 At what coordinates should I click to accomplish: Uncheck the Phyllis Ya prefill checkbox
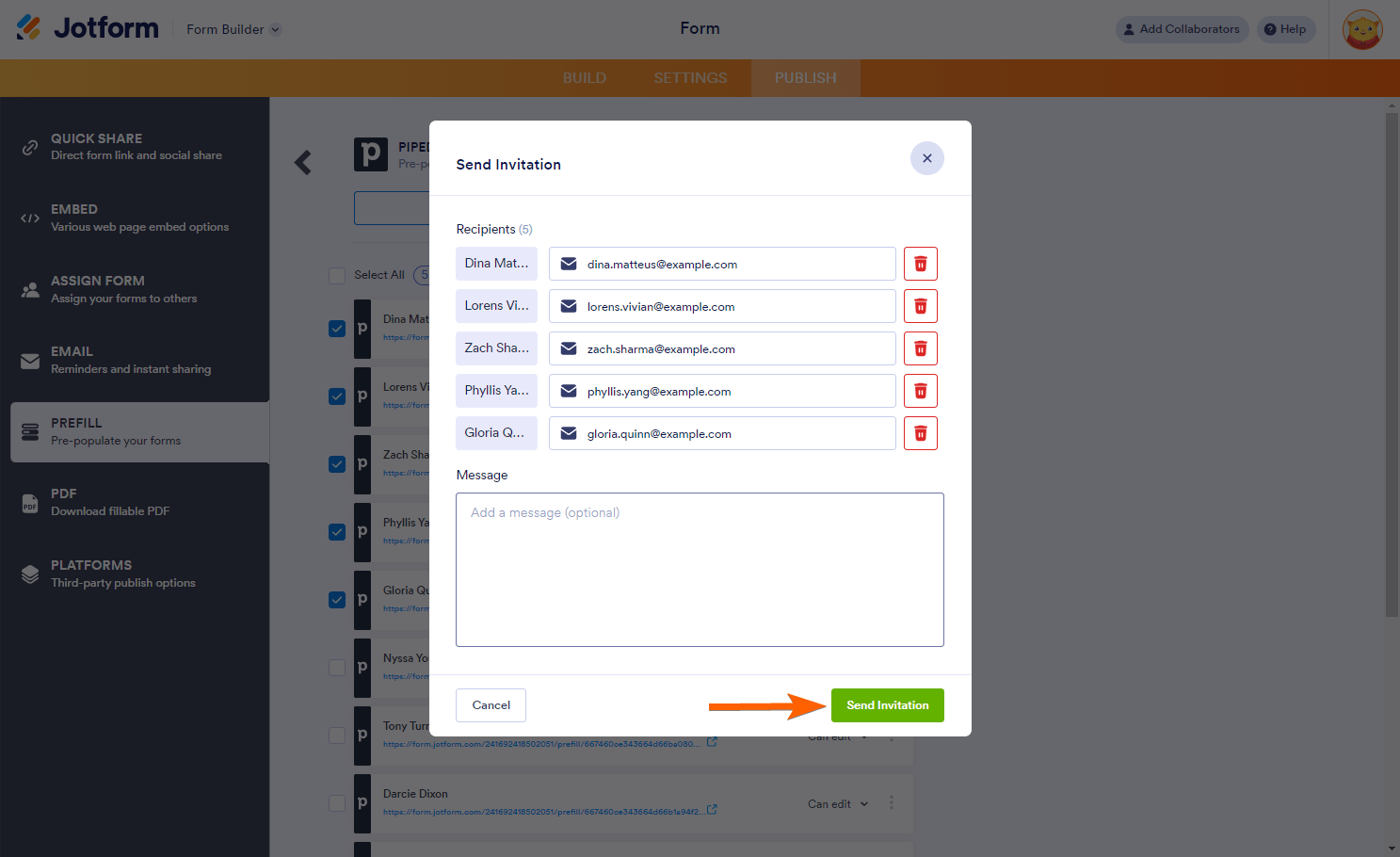point(337,532)
